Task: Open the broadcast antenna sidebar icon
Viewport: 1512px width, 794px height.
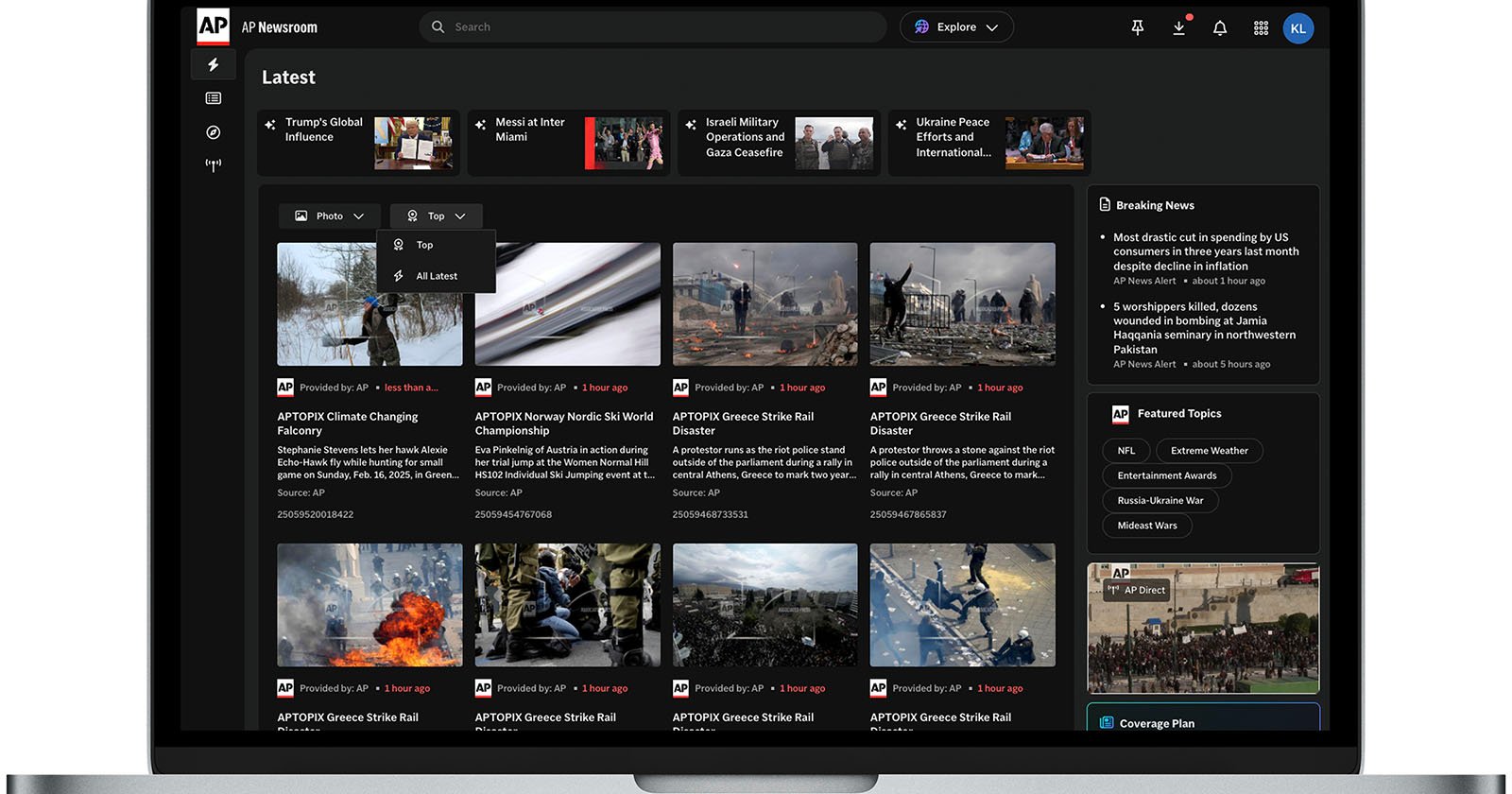Action: click(x=214, y=165)
